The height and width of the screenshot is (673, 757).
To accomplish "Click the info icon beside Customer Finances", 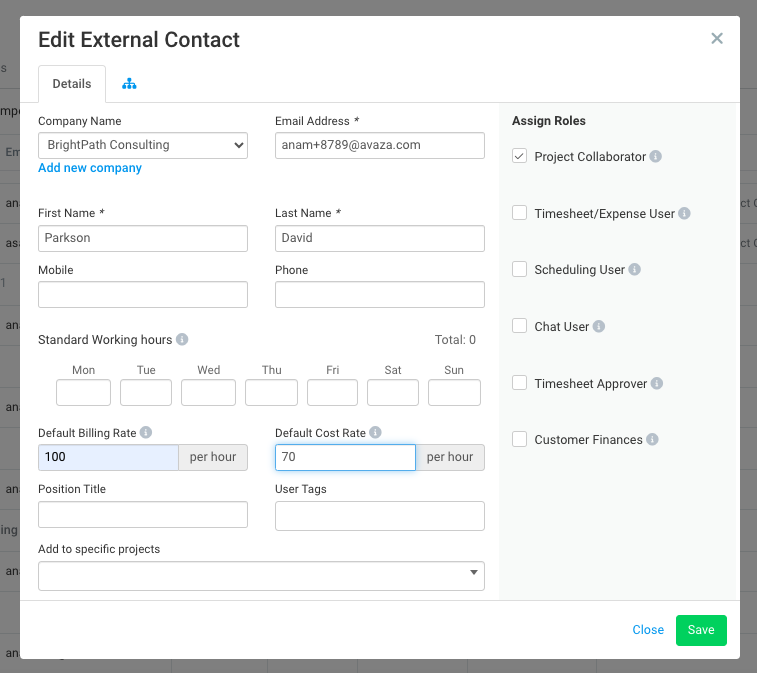I will coord(652,439).
